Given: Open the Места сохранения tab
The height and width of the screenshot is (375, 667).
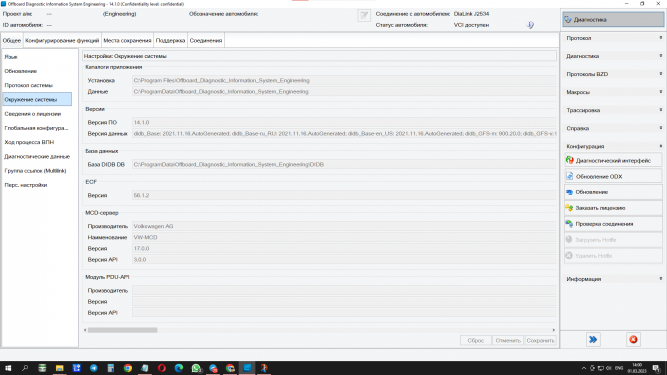Looking at the screenshot, I should 127,40.
